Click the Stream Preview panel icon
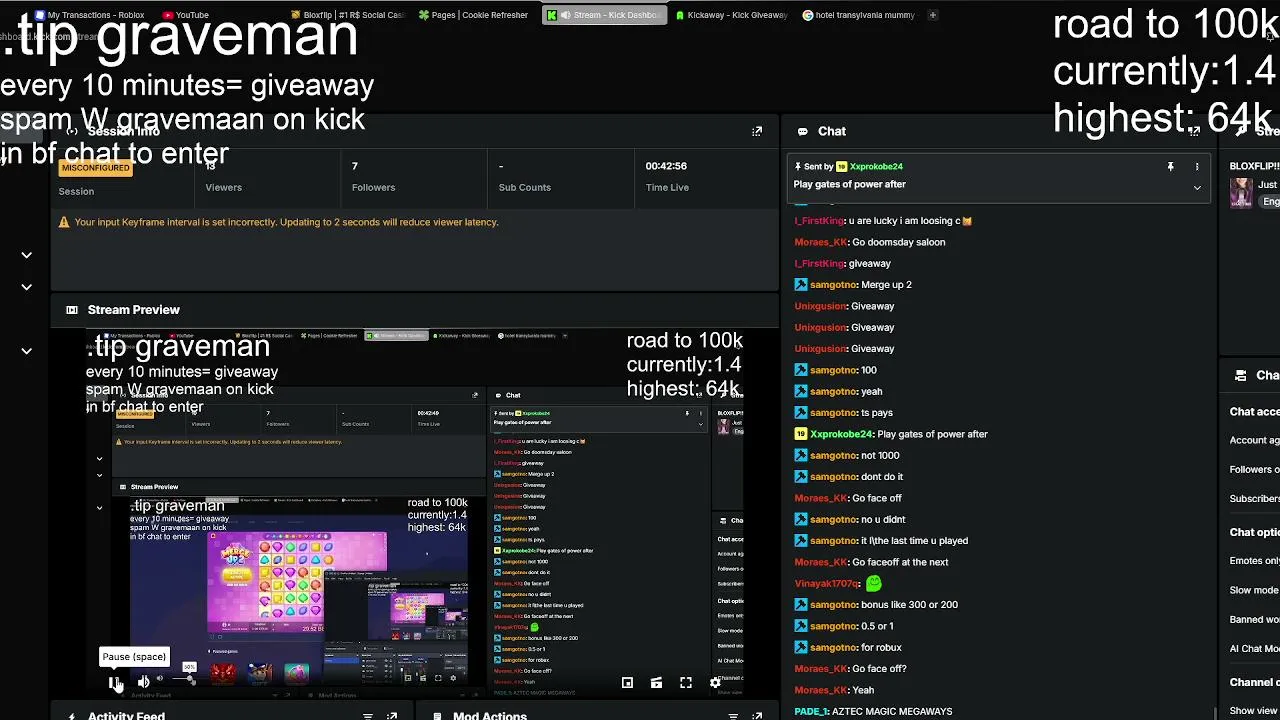1280x720 pixels. point(72,310)
